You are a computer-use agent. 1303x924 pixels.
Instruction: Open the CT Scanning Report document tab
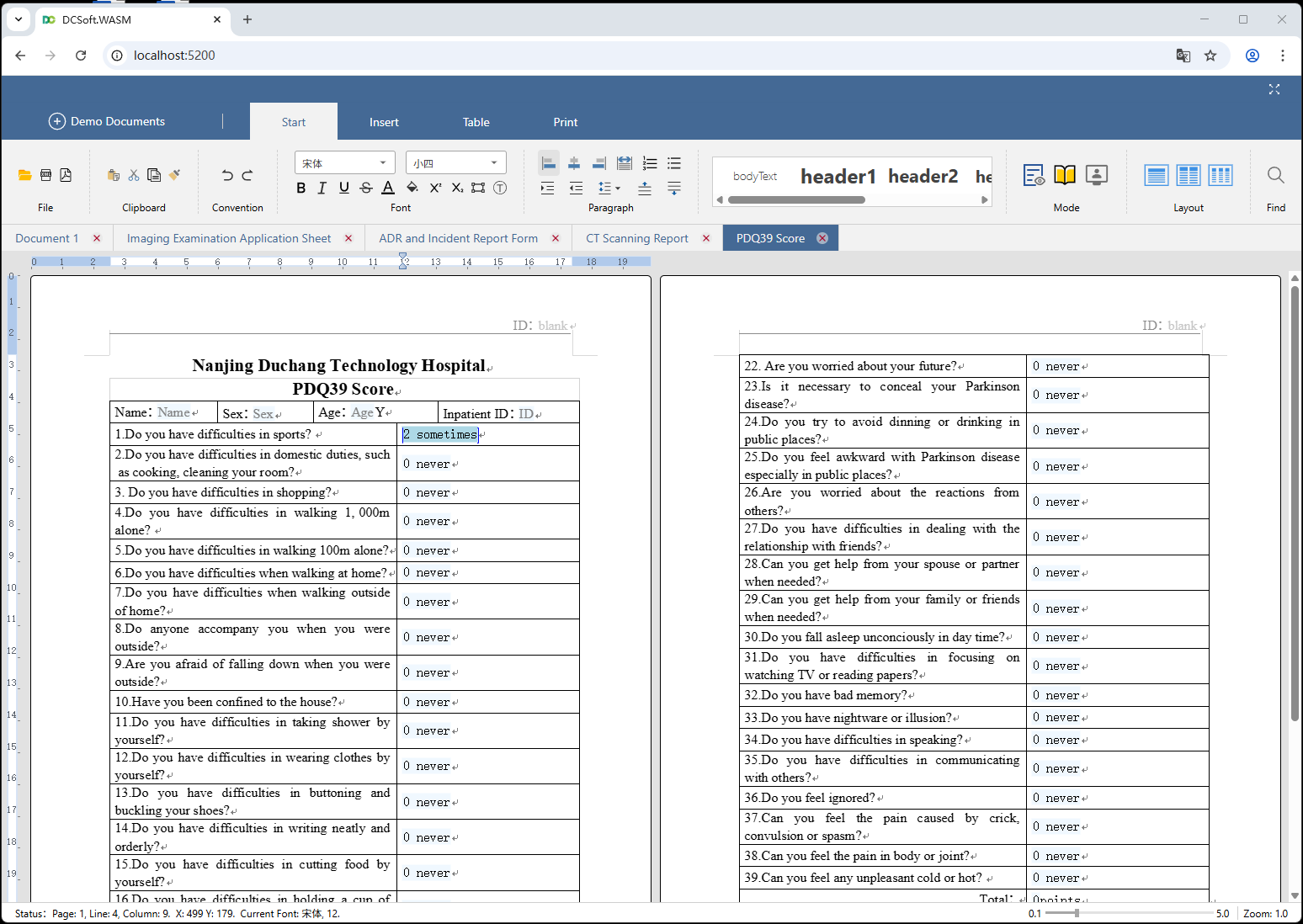636,238
